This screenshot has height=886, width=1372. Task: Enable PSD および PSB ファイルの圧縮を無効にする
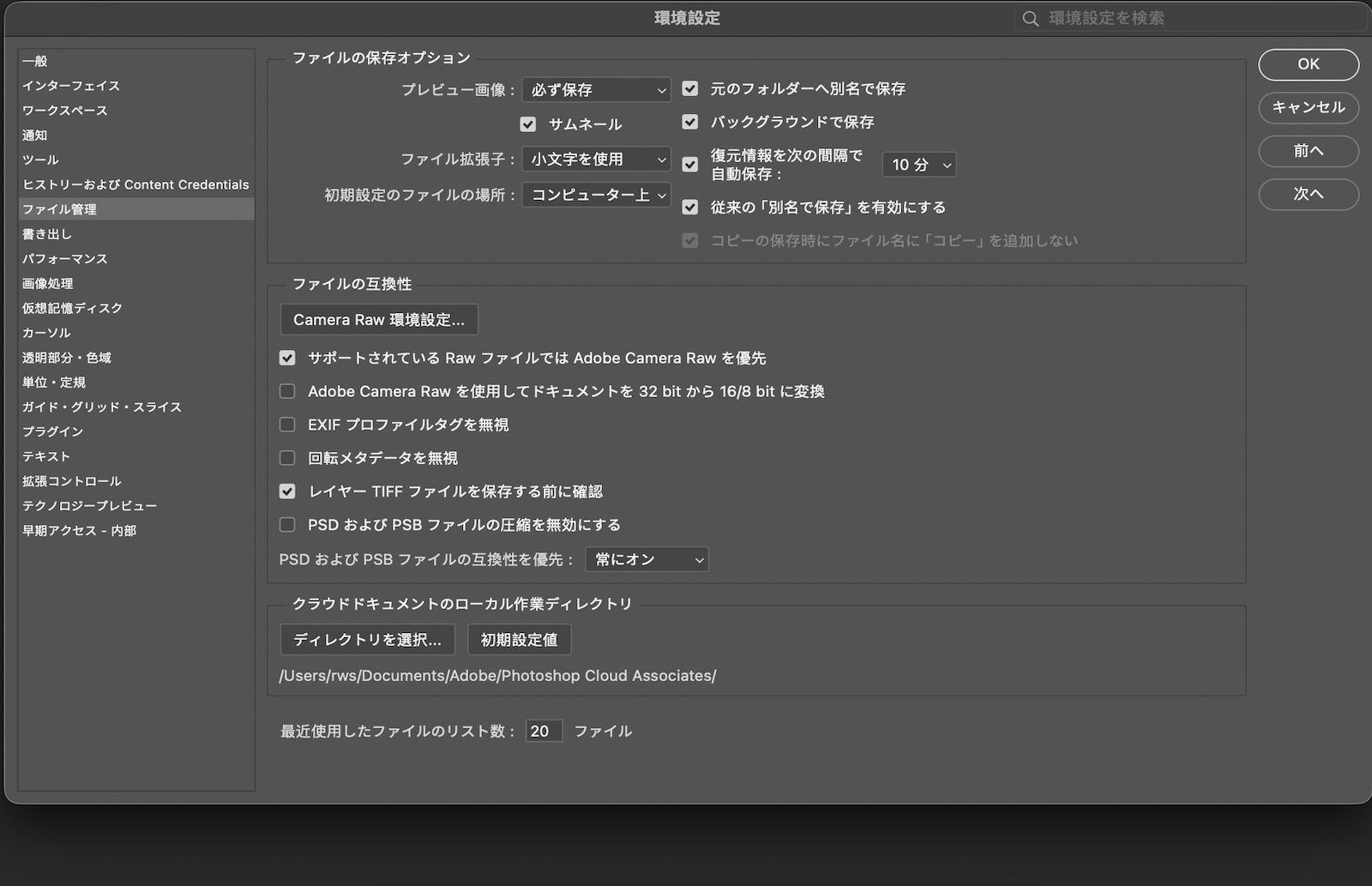tap(287, 524)
